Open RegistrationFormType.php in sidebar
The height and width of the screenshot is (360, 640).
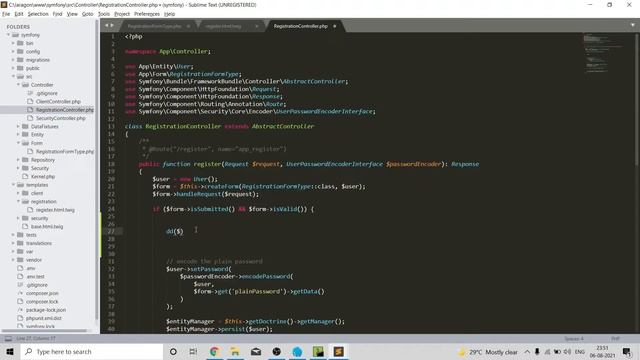pyautogui.click(x=64, y=151)
